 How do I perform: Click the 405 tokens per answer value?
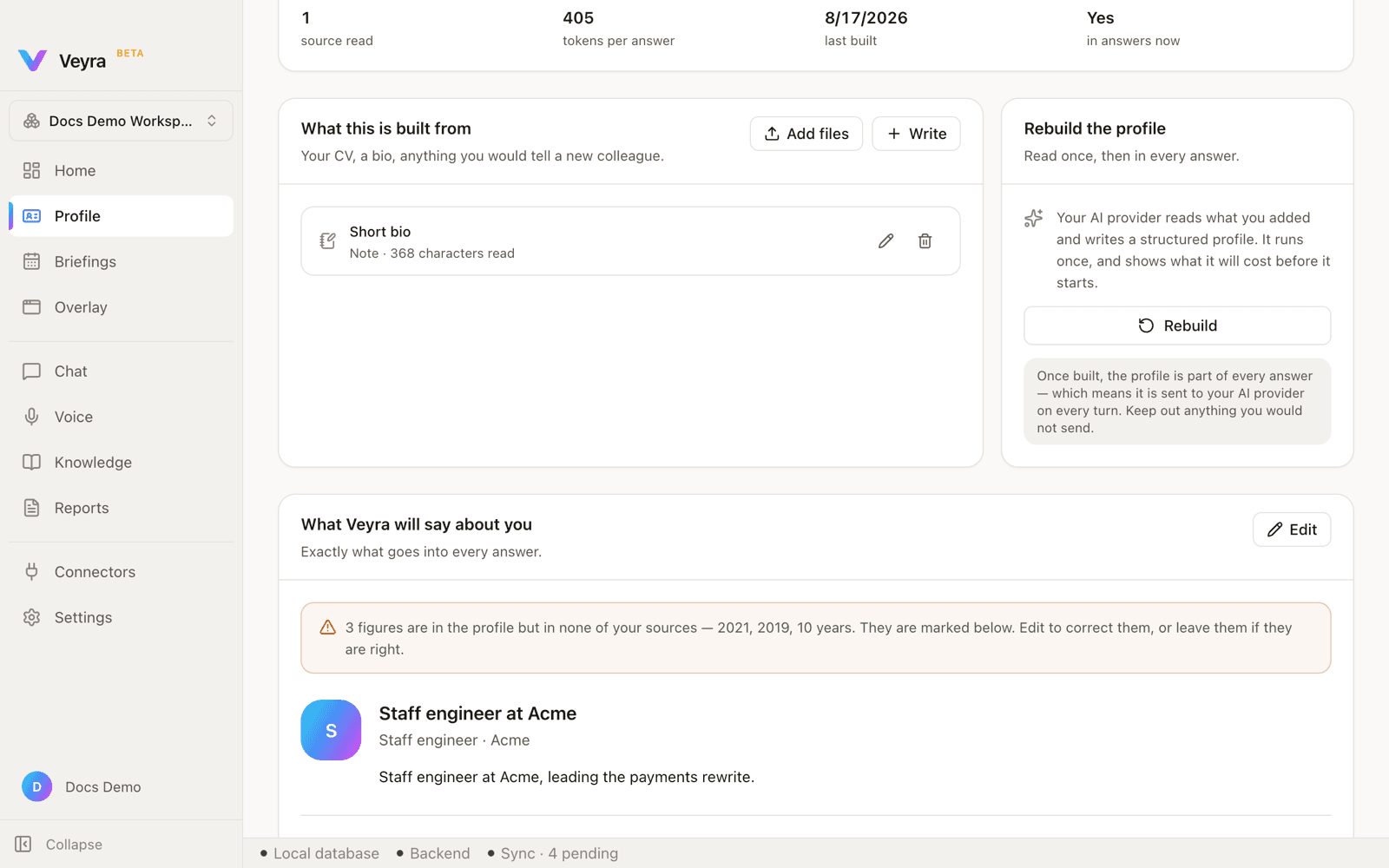(578, 18)
